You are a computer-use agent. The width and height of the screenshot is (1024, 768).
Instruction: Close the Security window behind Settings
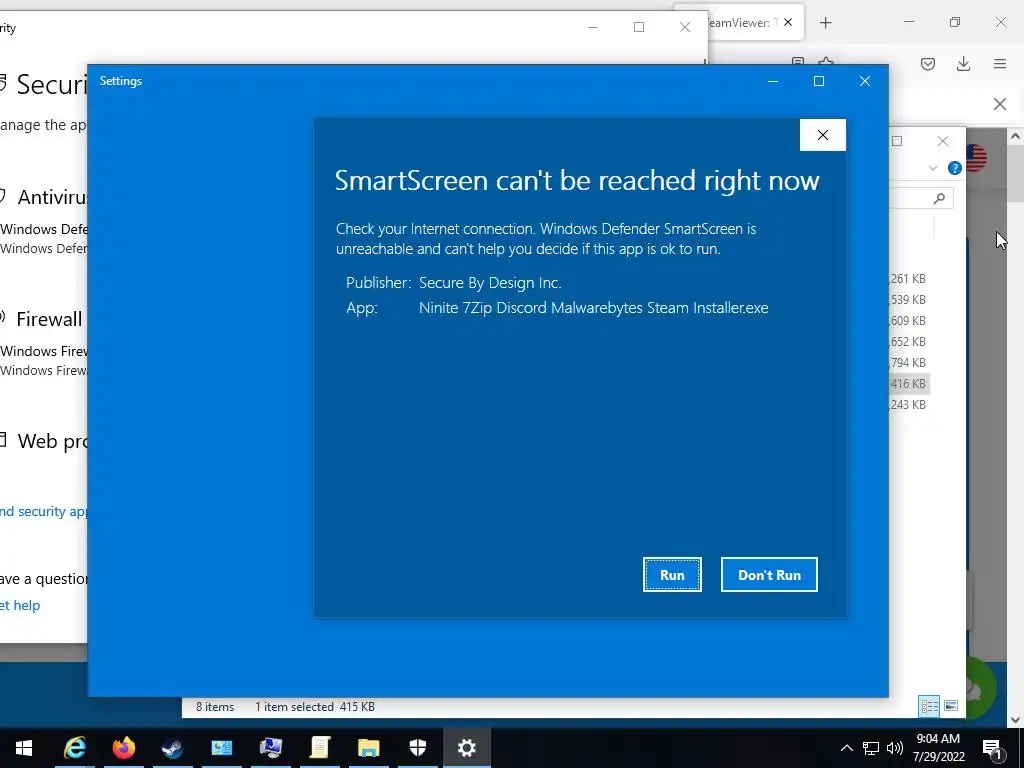coord(684,27)
